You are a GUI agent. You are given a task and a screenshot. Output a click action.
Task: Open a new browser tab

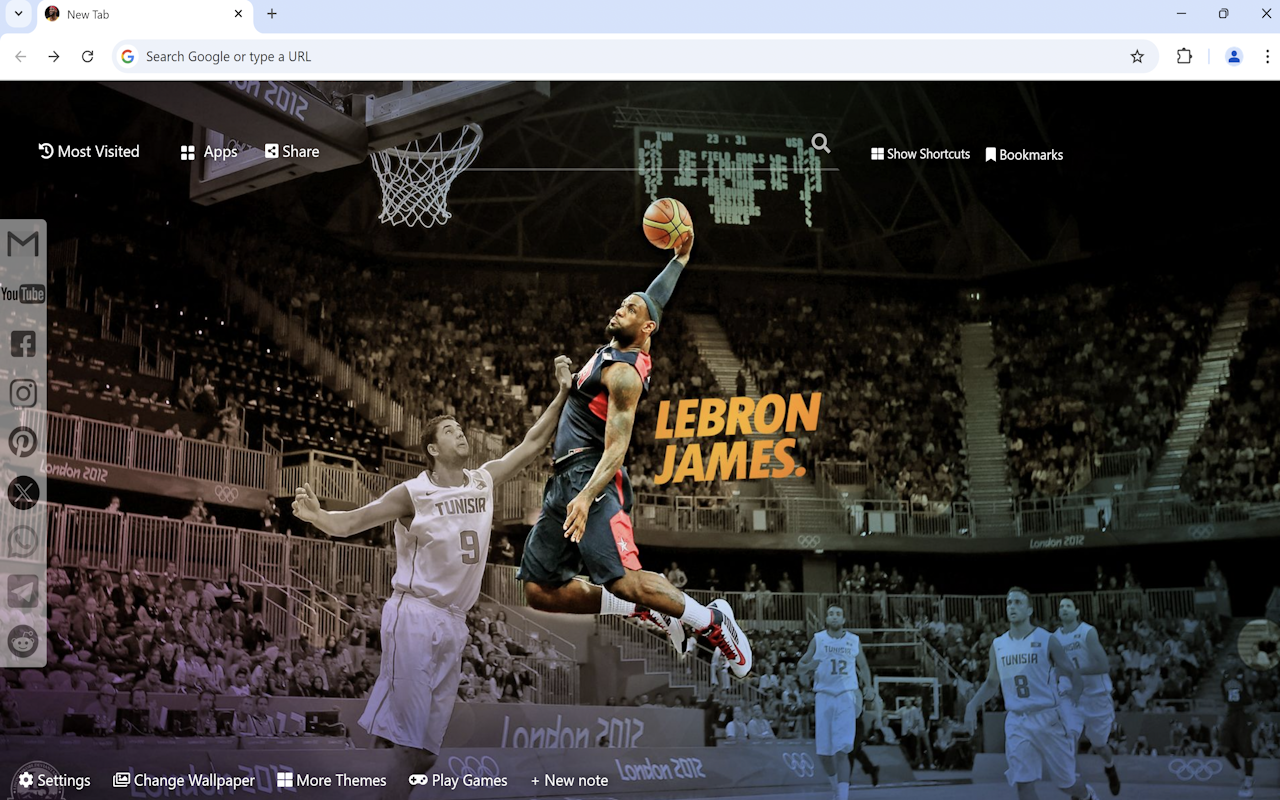[271, 14]
